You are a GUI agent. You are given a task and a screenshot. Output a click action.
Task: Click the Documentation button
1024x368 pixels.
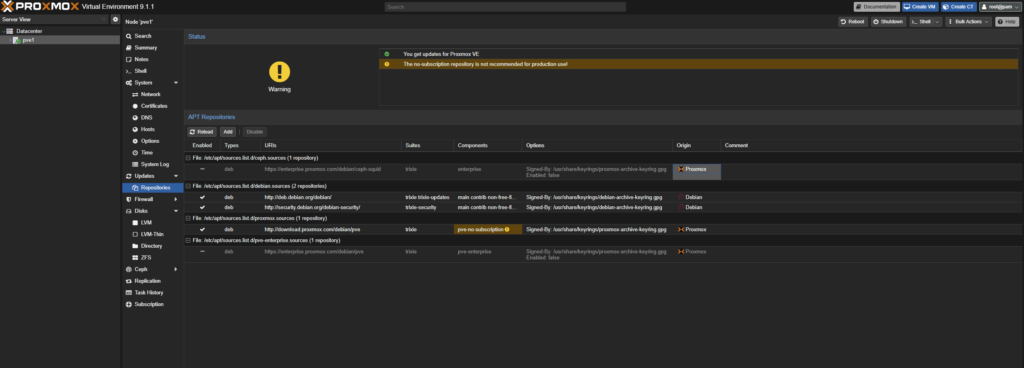[x=876, y=7]
